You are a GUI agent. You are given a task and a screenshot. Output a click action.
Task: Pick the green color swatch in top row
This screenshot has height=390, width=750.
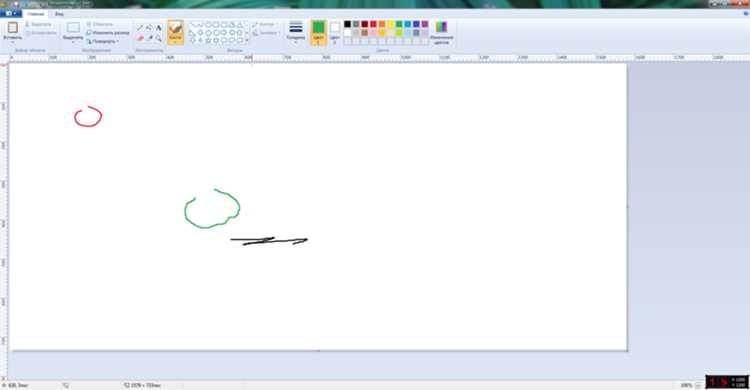[x=399, y=24]
